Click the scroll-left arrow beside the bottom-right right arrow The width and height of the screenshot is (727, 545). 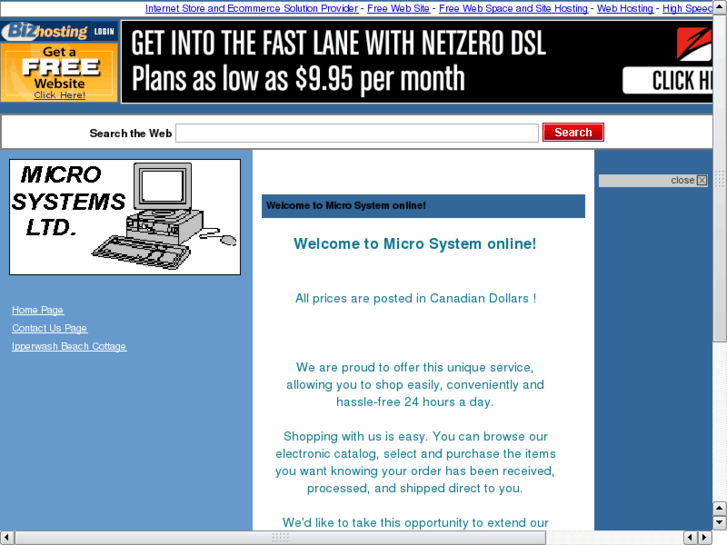click(x=691, y=538)
